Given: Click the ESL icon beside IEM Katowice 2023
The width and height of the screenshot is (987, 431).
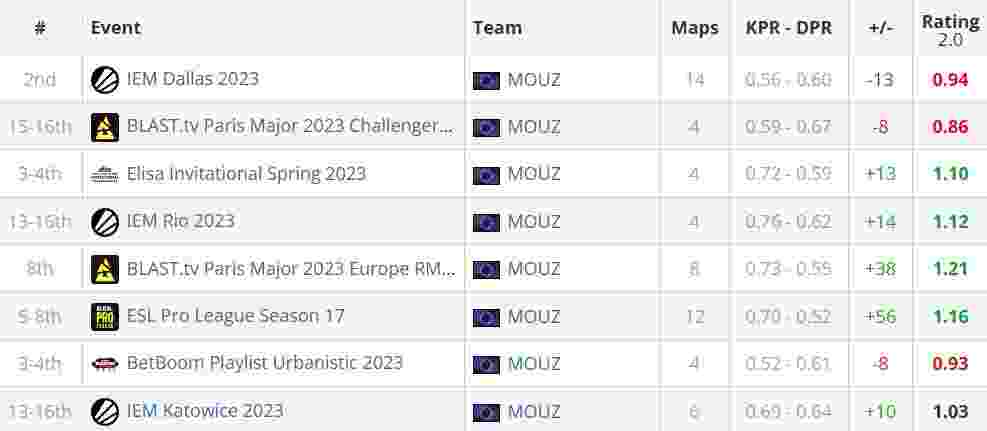Looking at the screenshot, I should pyautogui.click(x=104, y=411).
